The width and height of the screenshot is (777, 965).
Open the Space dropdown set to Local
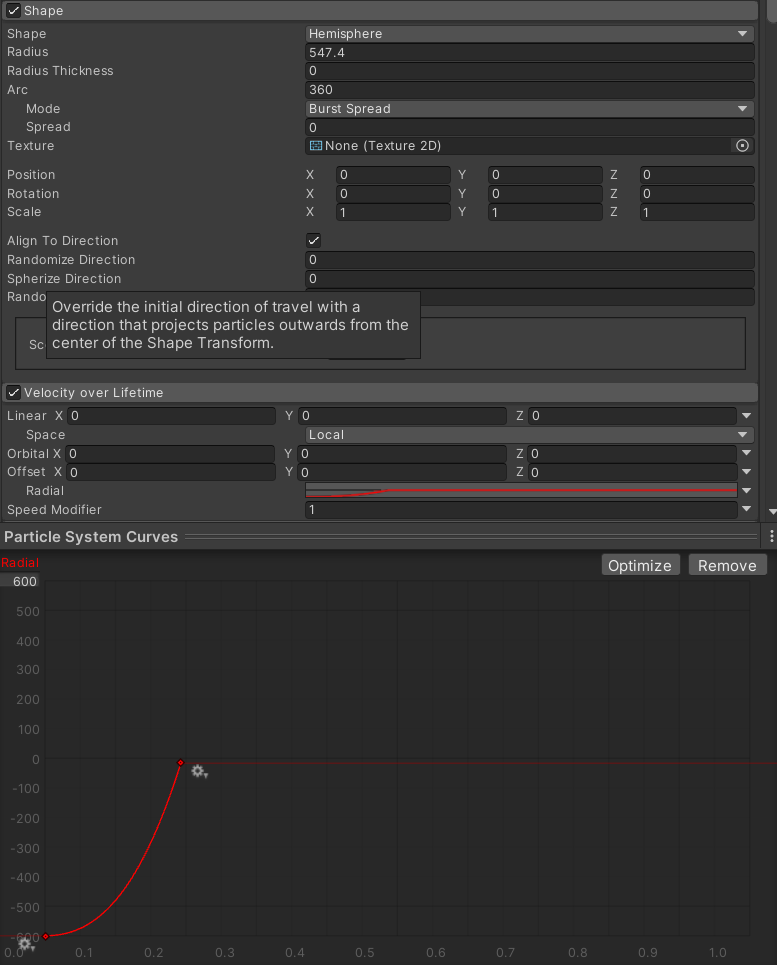[x=529, y=435]
